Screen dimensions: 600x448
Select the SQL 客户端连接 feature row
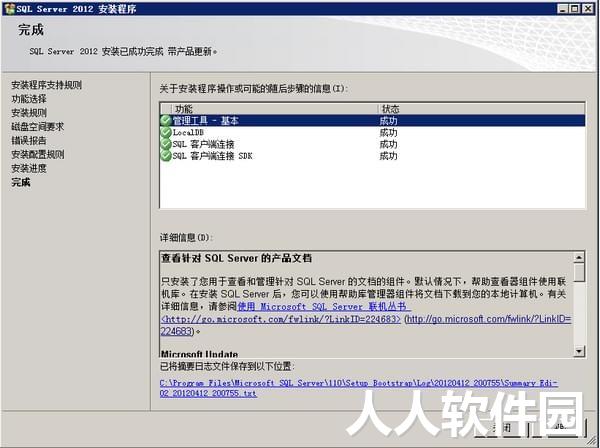coord(372,144)
